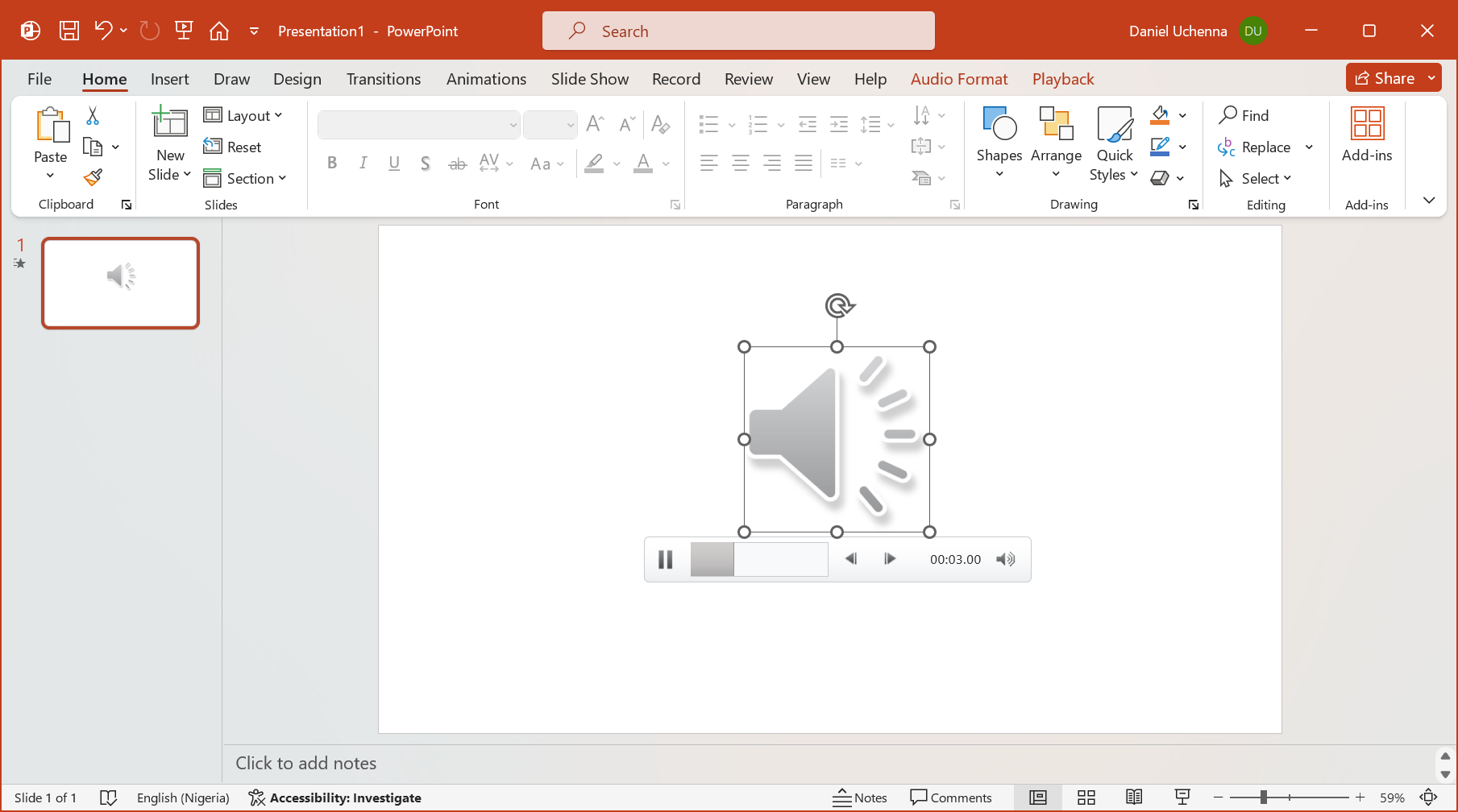
Task: Collapse the ribbon with the chevron
Action: click(1428, 201)
